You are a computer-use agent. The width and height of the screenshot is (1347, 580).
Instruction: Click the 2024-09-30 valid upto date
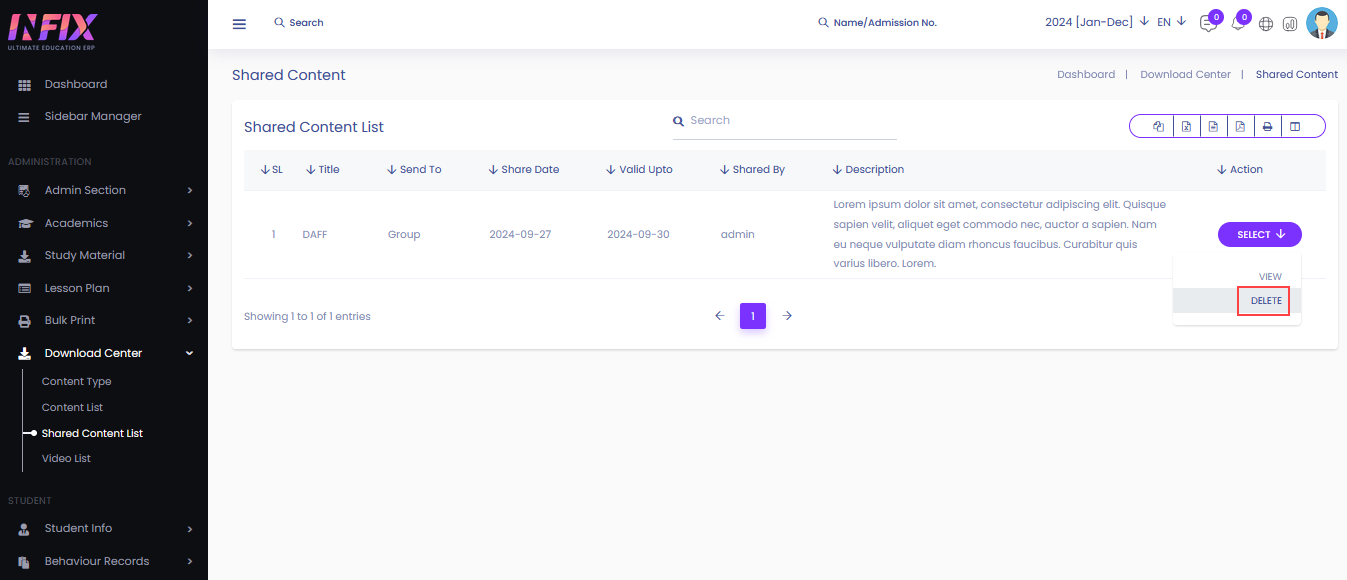pos(638,235)
